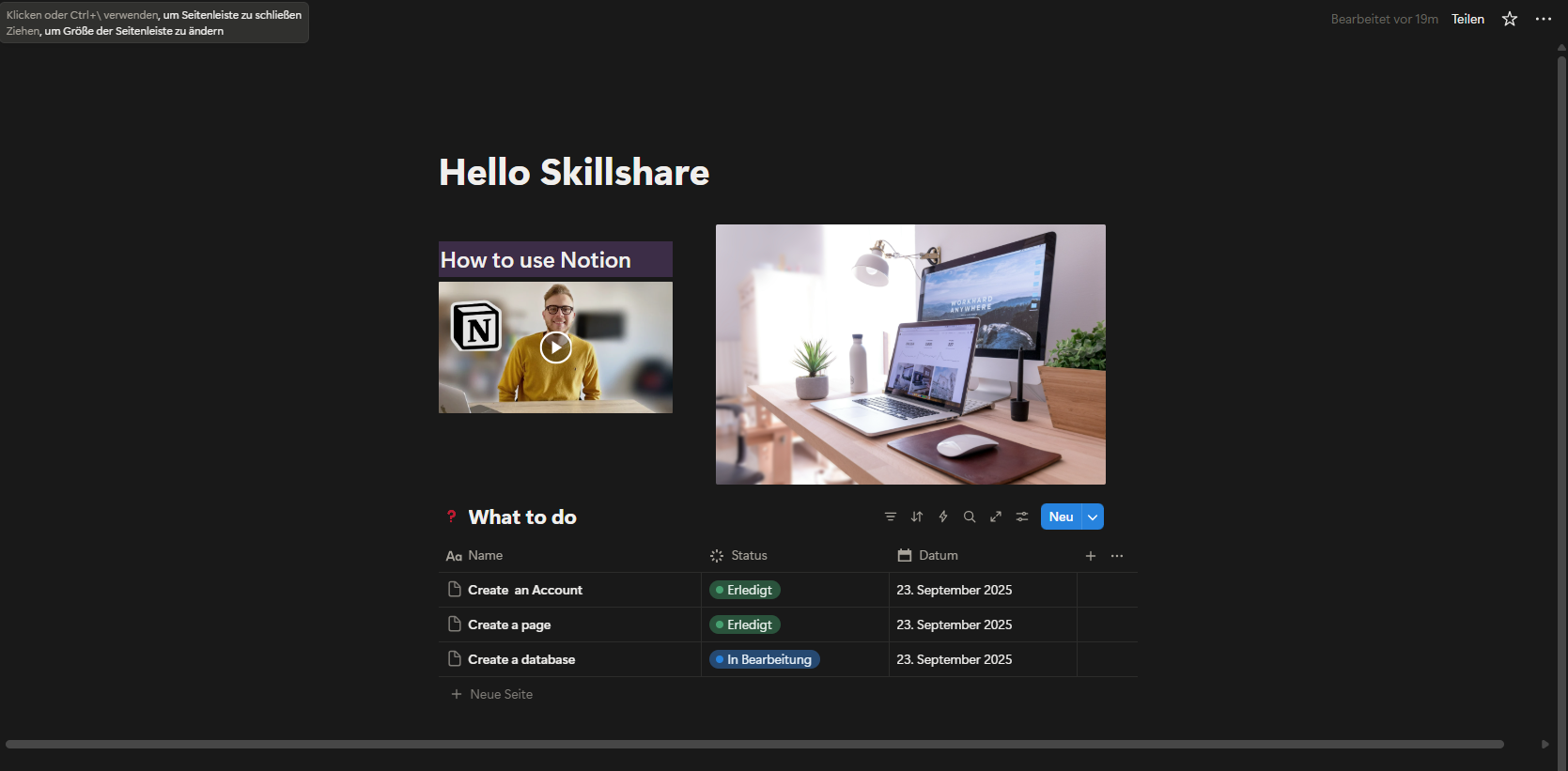Add a new property column
The height and width of the screenshot is (771, 1568).
coord(1091,556)
